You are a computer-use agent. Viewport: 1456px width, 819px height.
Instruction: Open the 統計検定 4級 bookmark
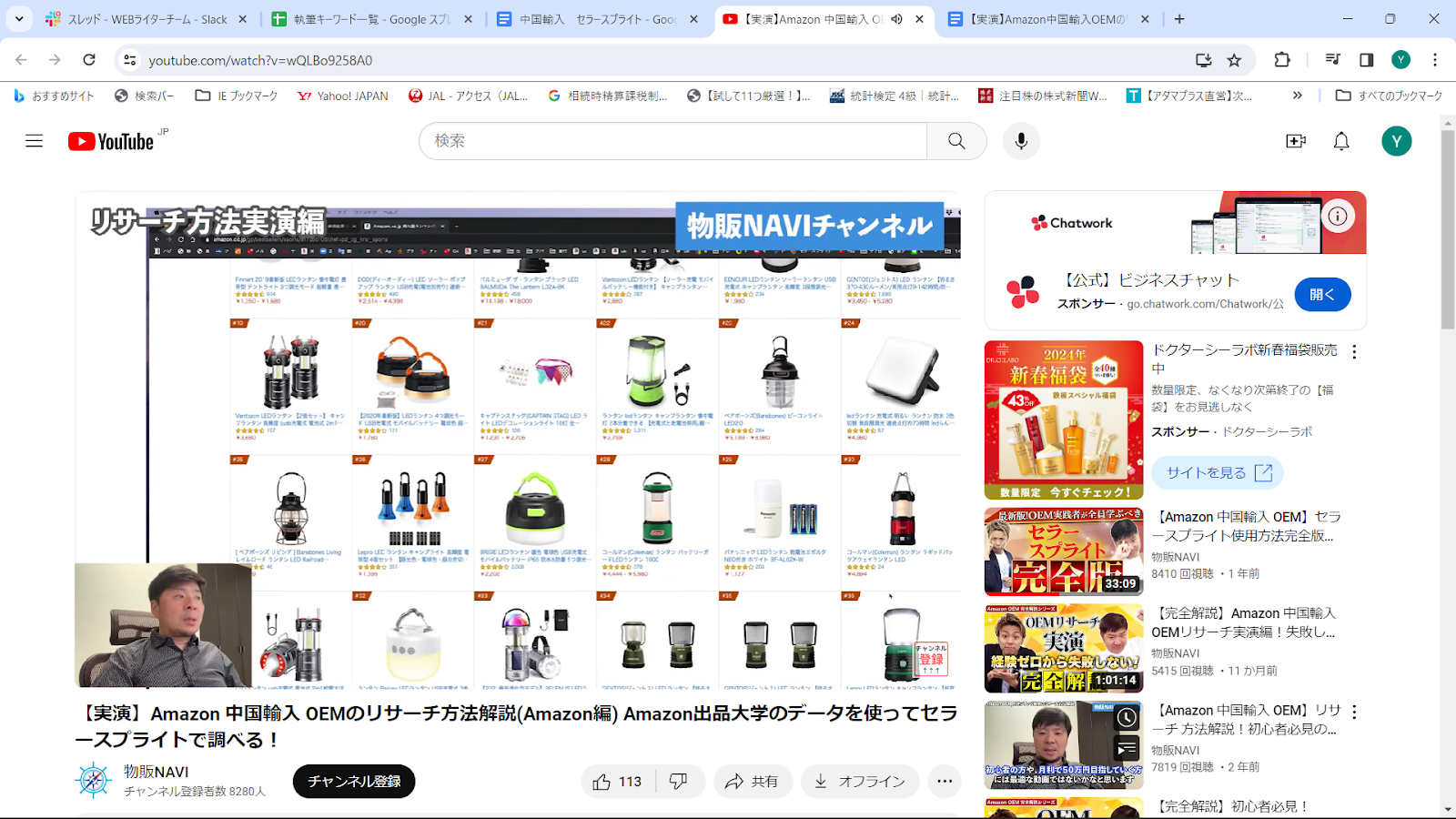coord(895,96)
